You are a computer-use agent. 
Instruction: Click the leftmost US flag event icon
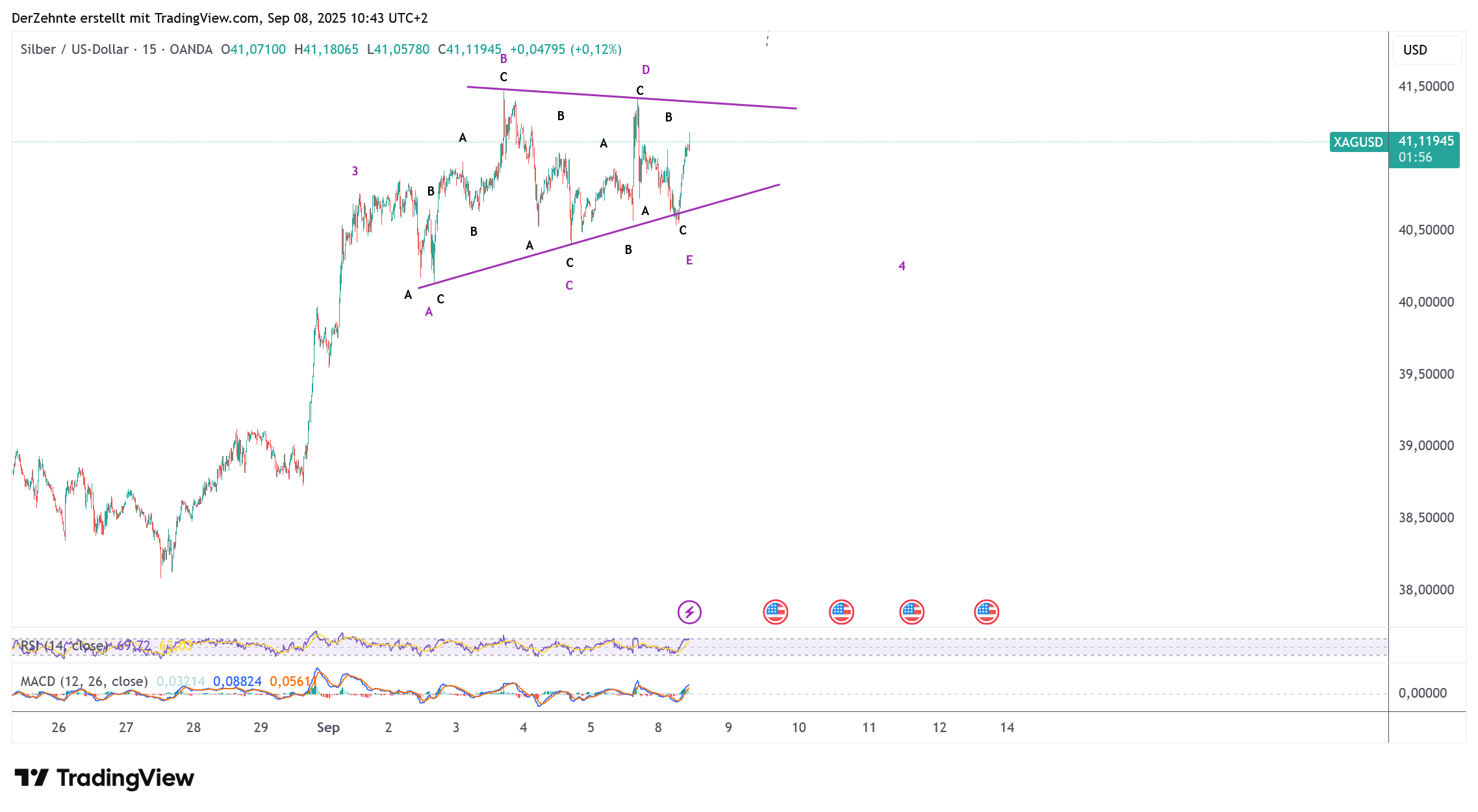click(x=775, y=612)
